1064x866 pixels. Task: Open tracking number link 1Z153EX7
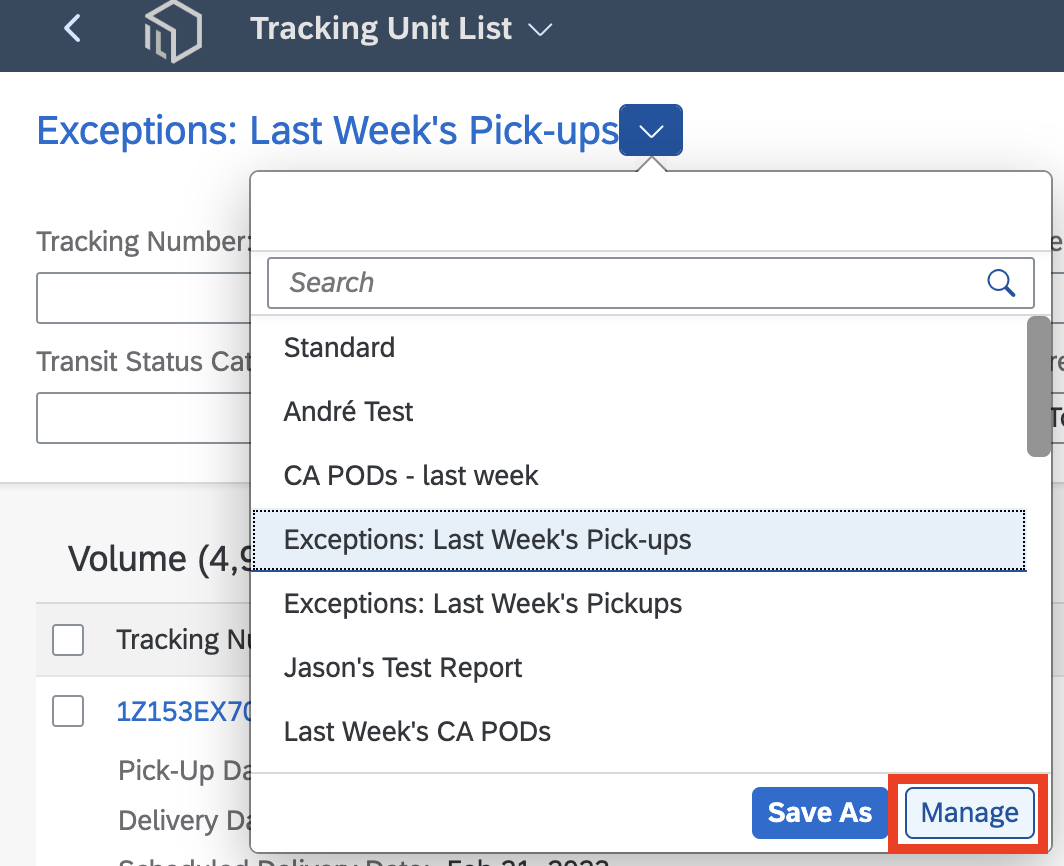[184, 711]
